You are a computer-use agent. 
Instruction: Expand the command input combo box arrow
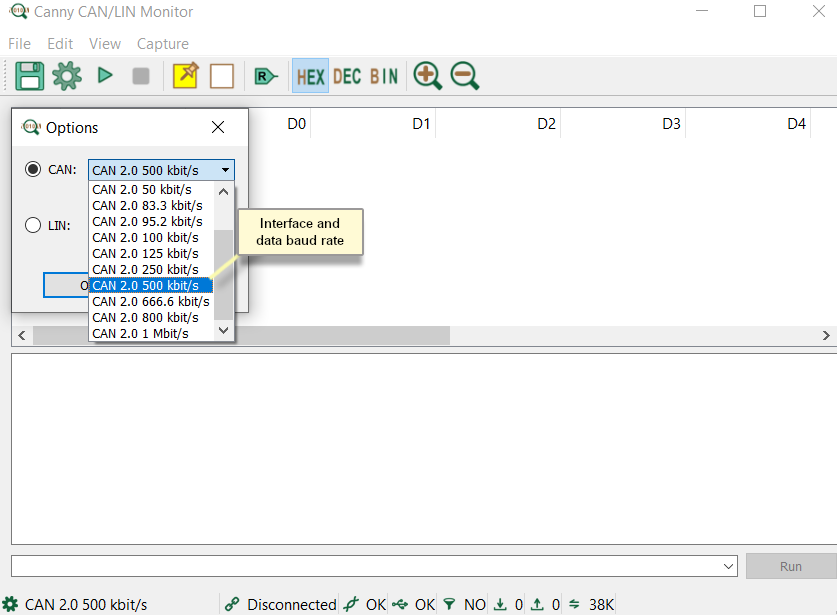729,566
